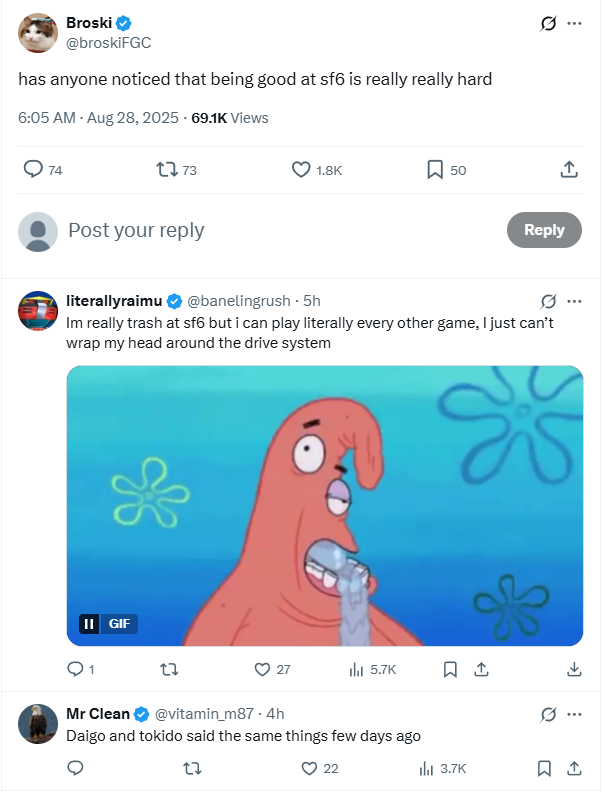The image size is (607, 792).
Task: Open Broski's cat profile picture
Action: (x=38, y=33)
